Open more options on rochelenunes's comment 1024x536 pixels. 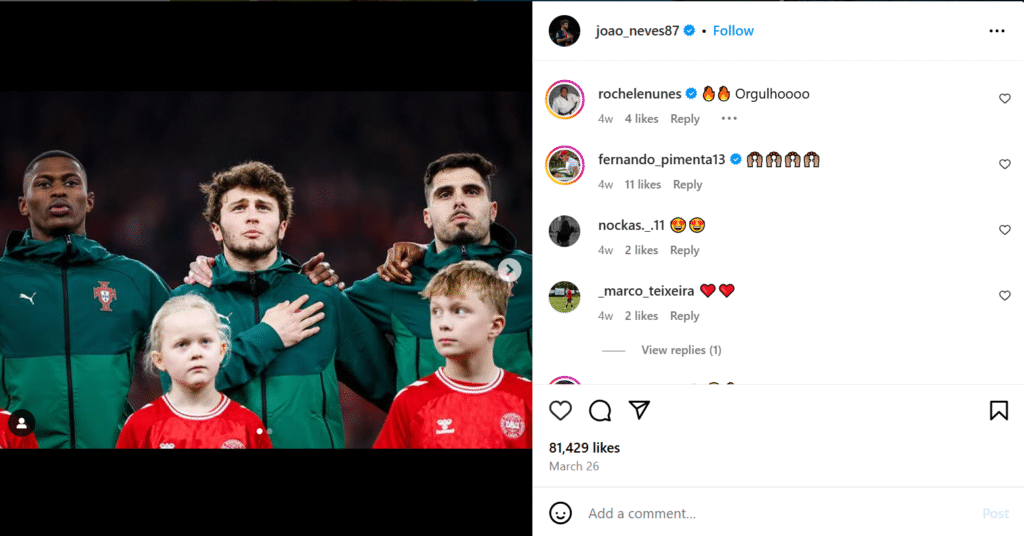(729, 119)
